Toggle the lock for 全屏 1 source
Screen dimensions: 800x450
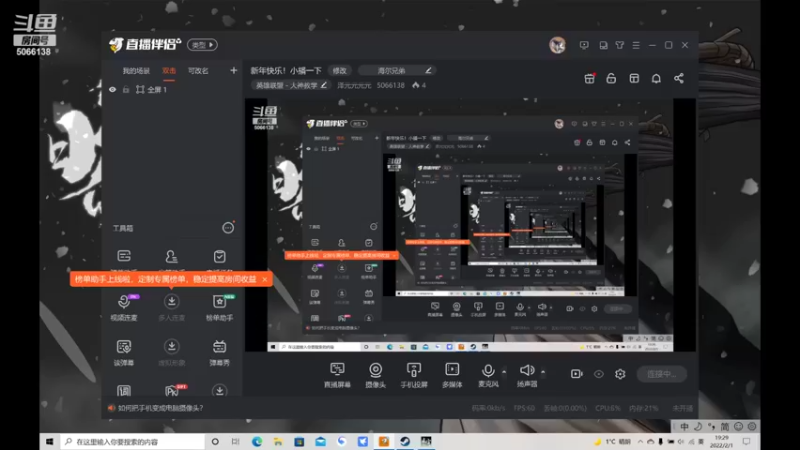[x=126, y=90]
